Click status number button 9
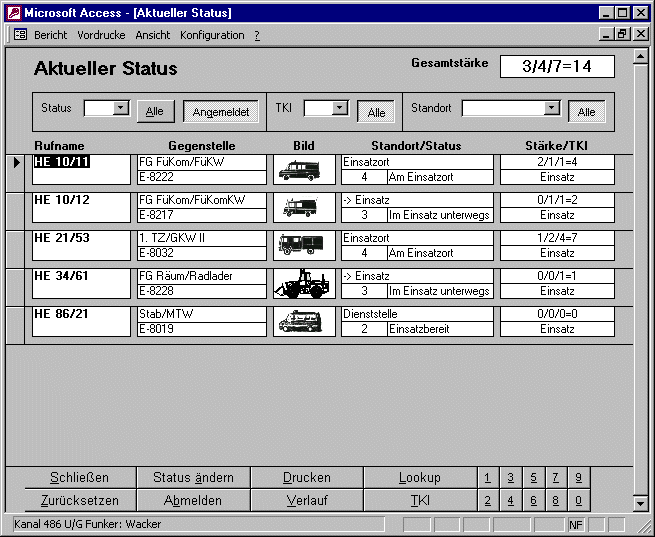655x537 pixels. tap(579, 477)
